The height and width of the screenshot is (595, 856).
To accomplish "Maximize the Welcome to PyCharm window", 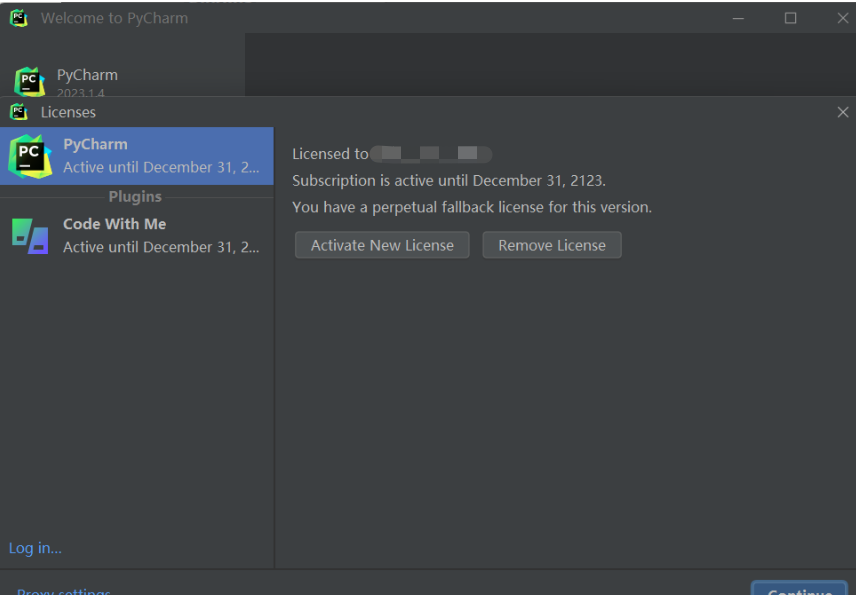I will (x=790, y=18).
